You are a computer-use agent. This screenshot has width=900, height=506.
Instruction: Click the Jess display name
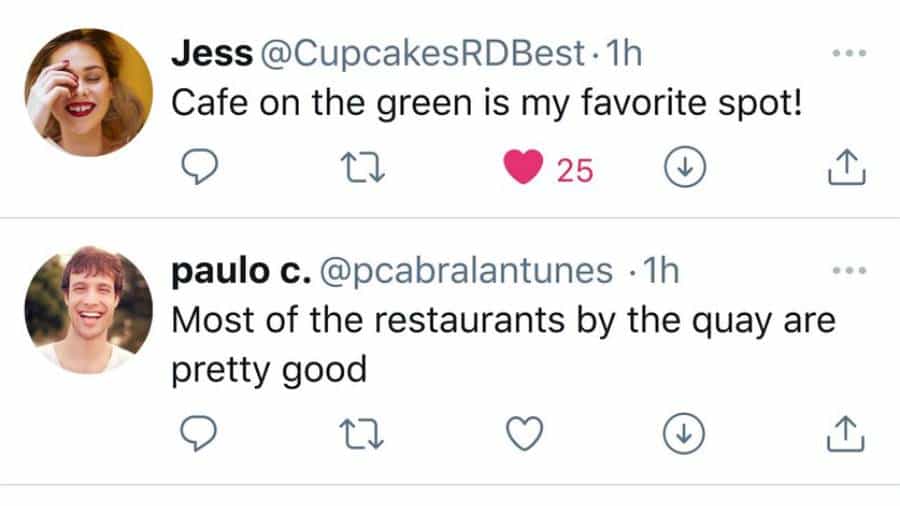click(x=211, y=55)
